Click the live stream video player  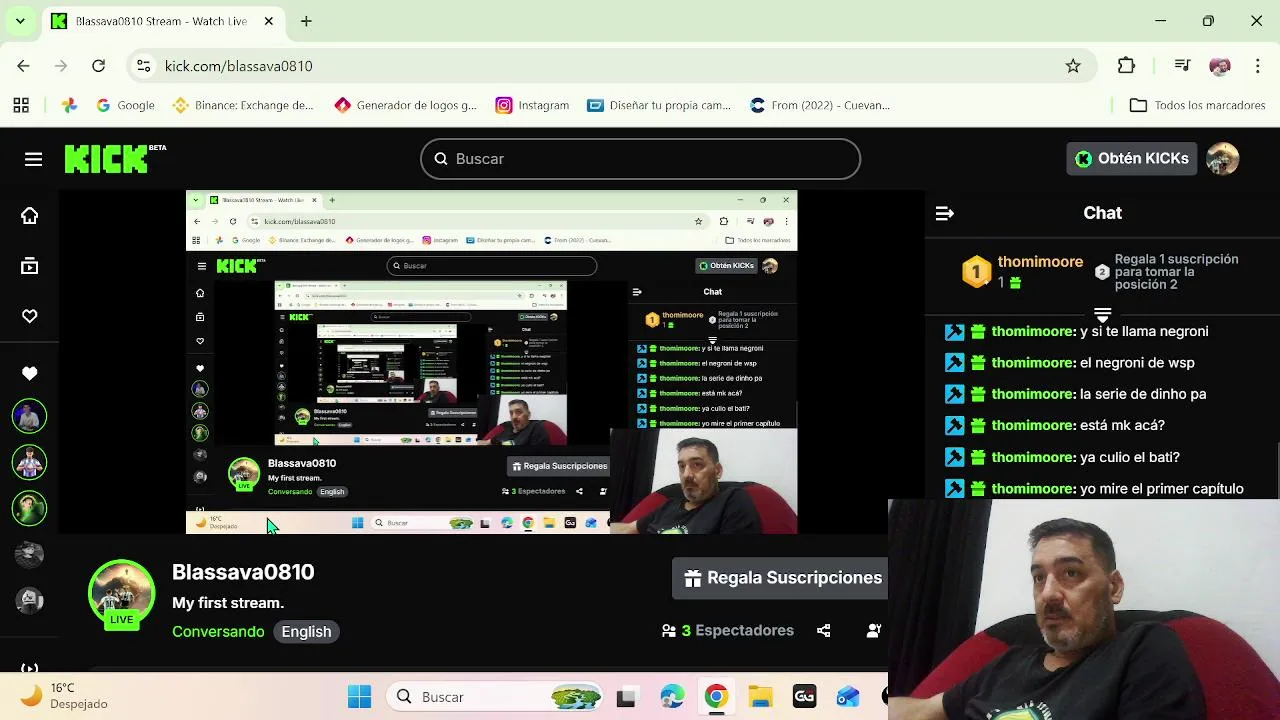pos(491,362)
